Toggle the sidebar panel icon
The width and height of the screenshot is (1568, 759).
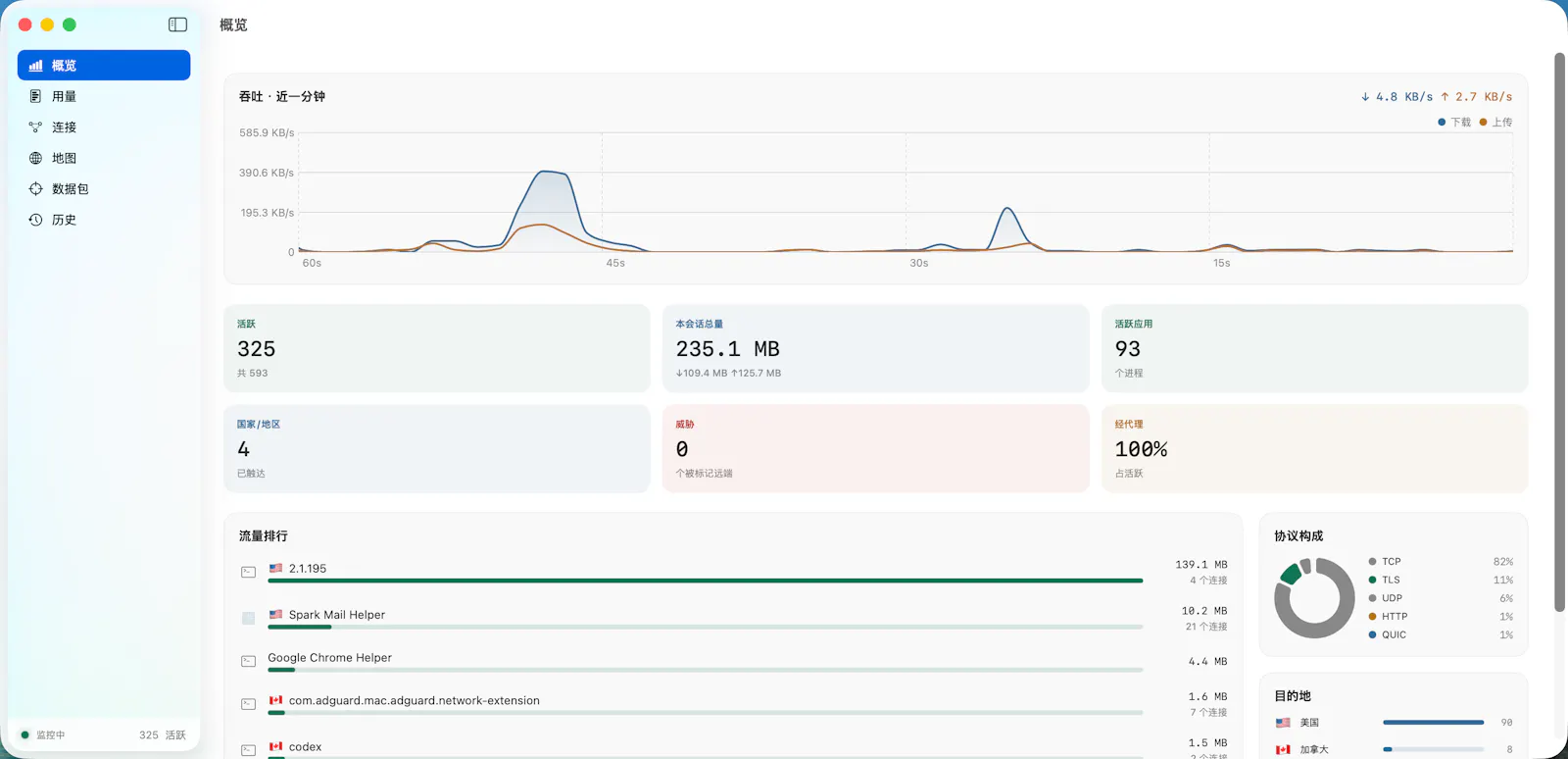[177, 25]
